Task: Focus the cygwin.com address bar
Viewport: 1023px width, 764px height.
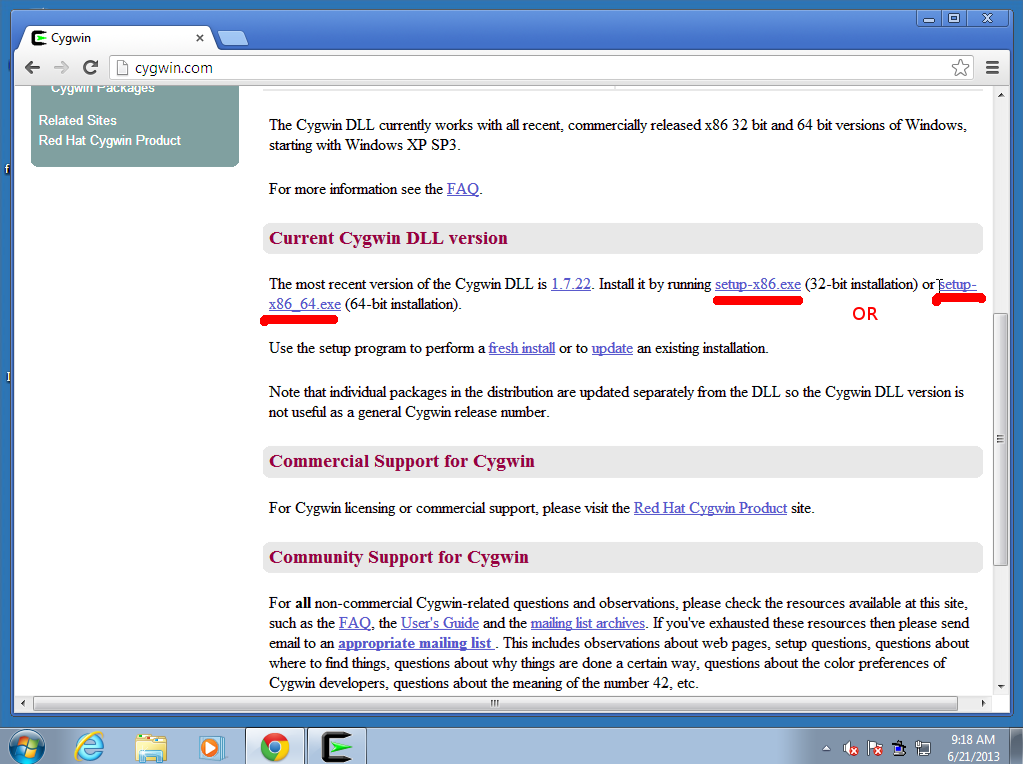Action: (x=542, y=68)
